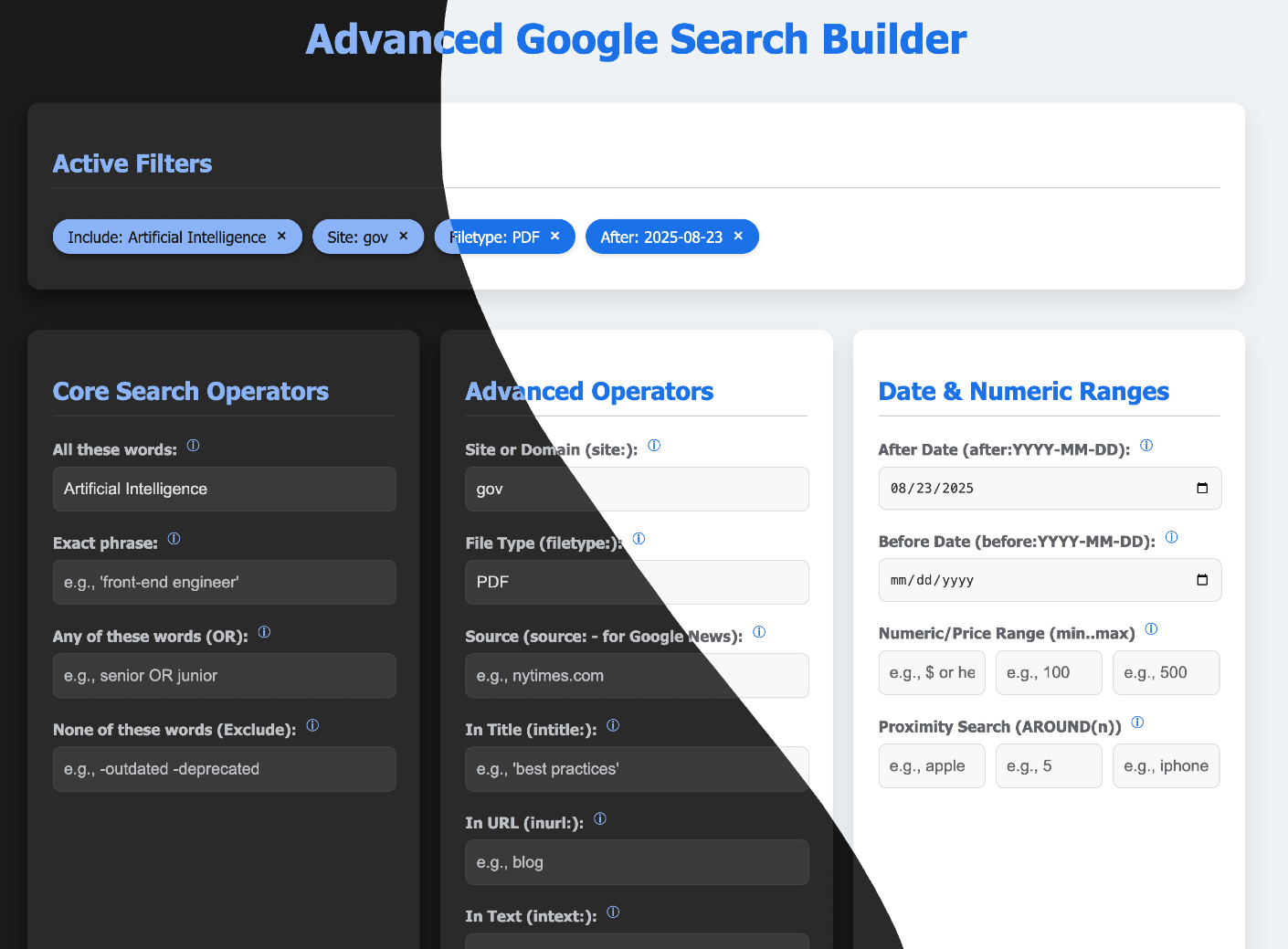Image resolution: width=1288 pixels, height=949 pixels.
Task: Click info icon beside 'Any of these words (OR)'
Action: (264, 632)
